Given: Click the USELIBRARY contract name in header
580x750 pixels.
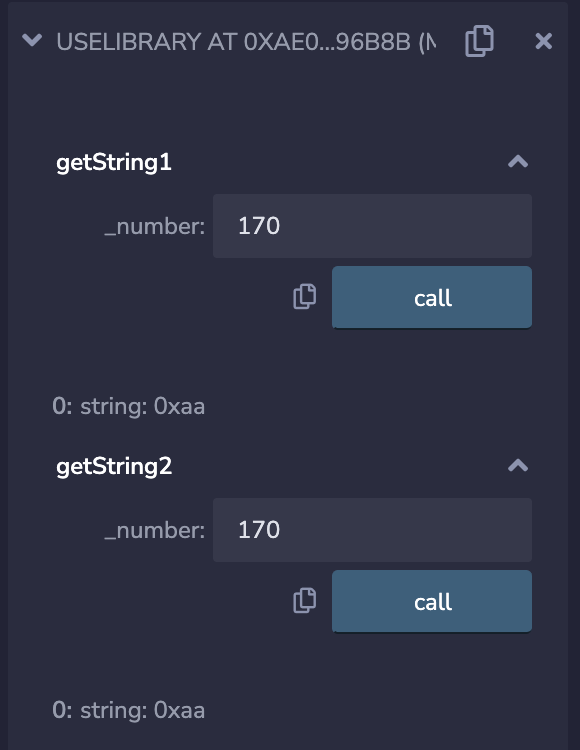Looking at the screenshot, I should point(129,42).
